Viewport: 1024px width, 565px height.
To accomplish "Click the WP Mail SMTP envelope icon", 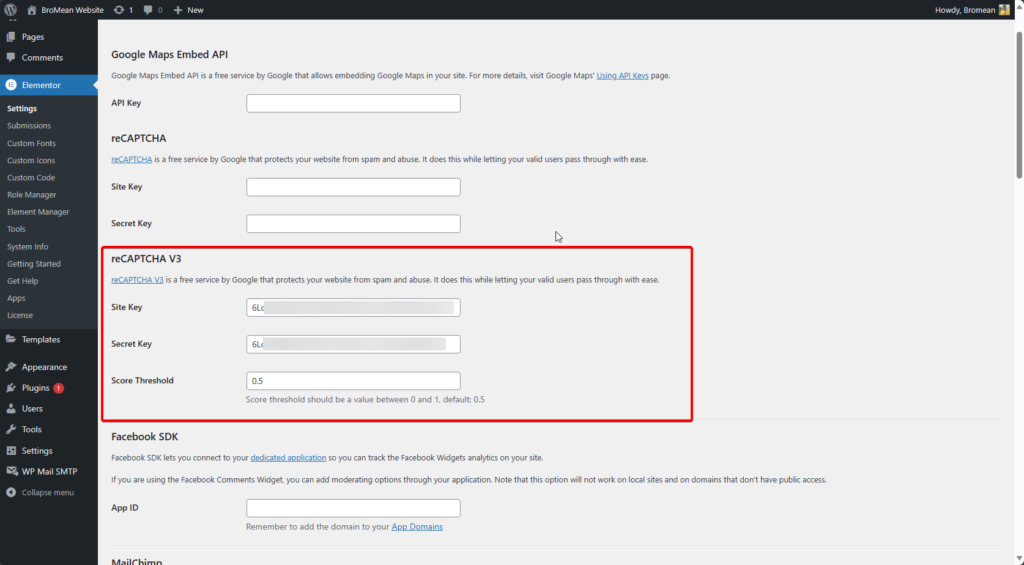I will coord(11,471).
